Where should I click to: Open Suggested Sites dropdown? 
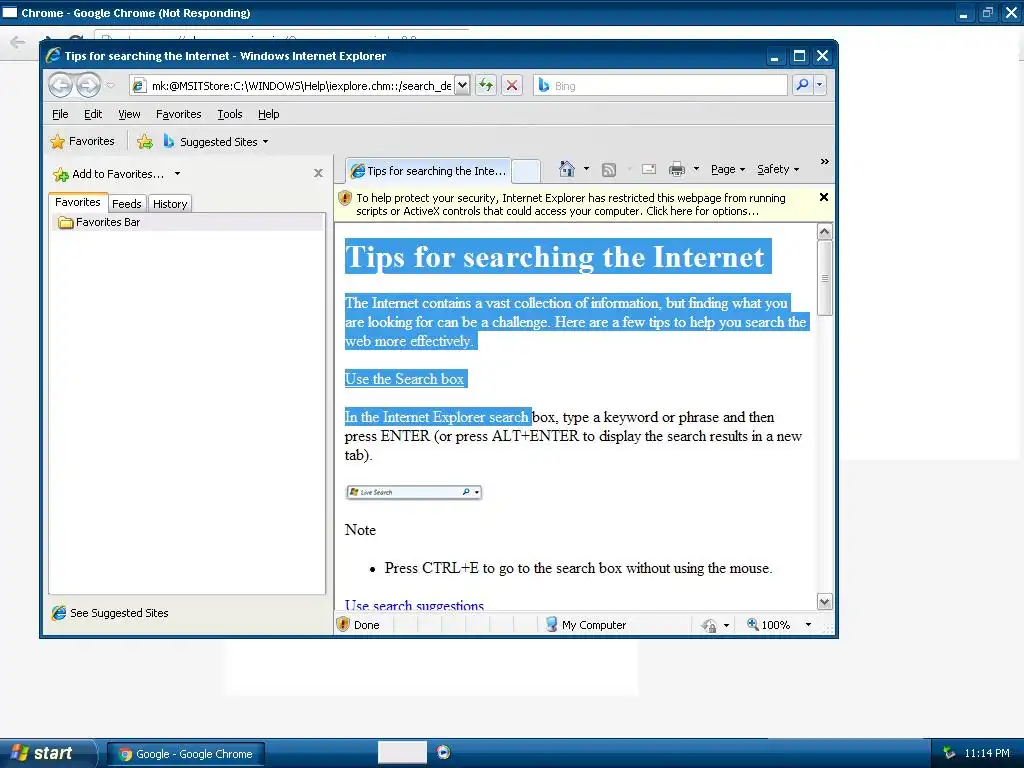[x=216, y=142]
